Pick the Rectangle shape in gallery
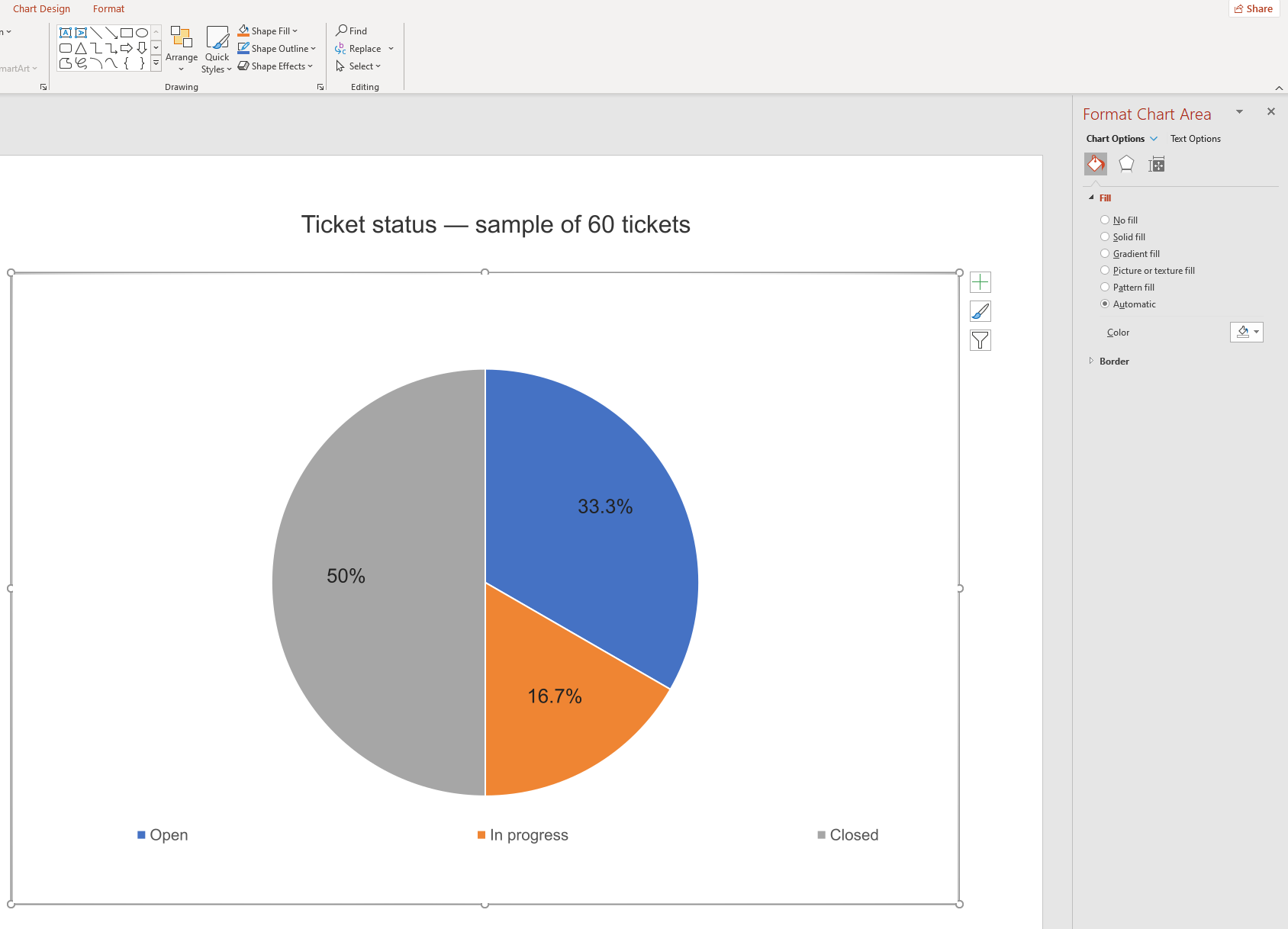This screenshot has height=929, width=1288. (x=127, y=33)
